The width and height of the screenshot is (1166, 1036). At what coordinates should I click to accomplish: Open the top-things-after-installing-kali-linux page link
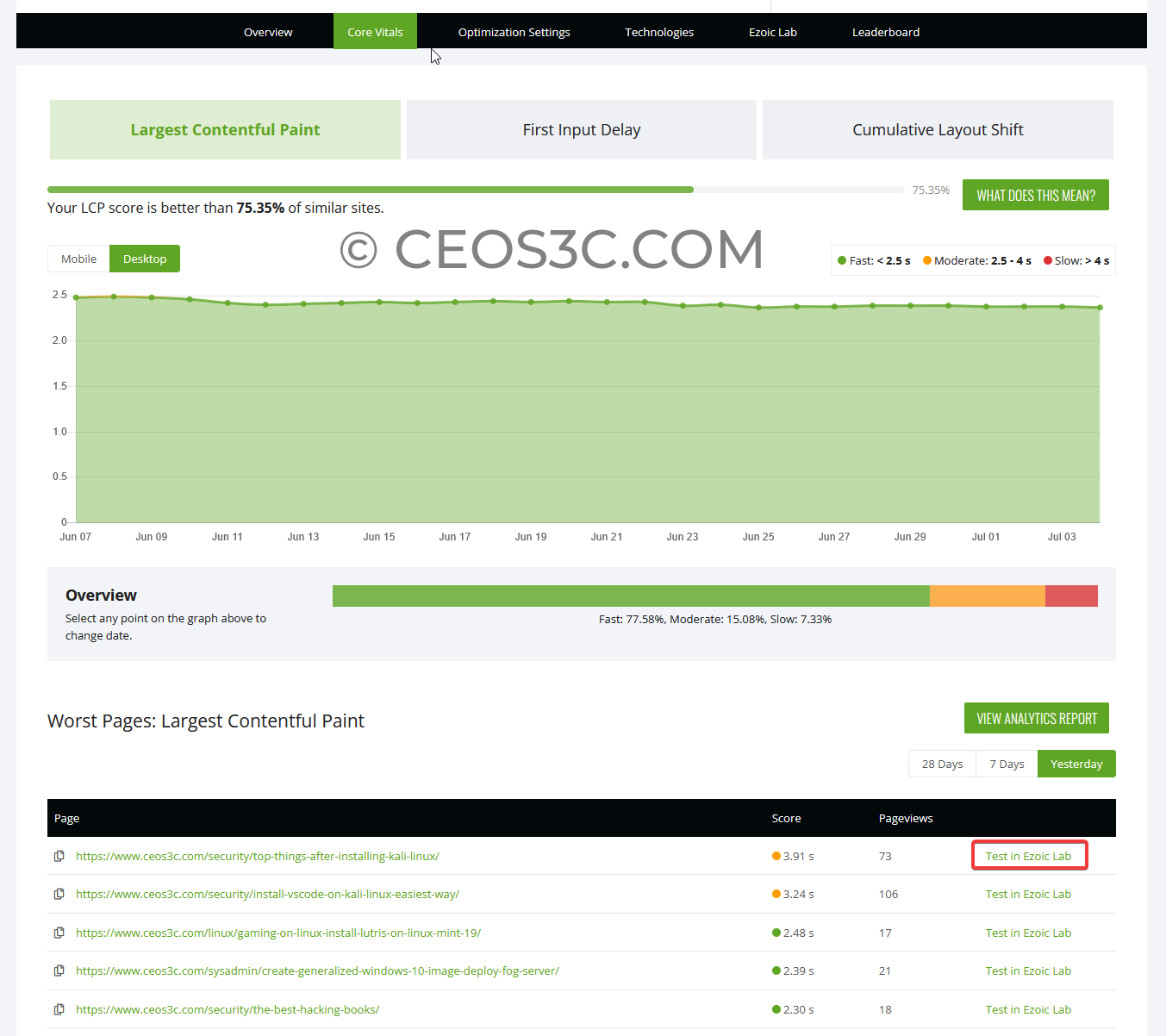pyautogui.click(x=258, y=856)
